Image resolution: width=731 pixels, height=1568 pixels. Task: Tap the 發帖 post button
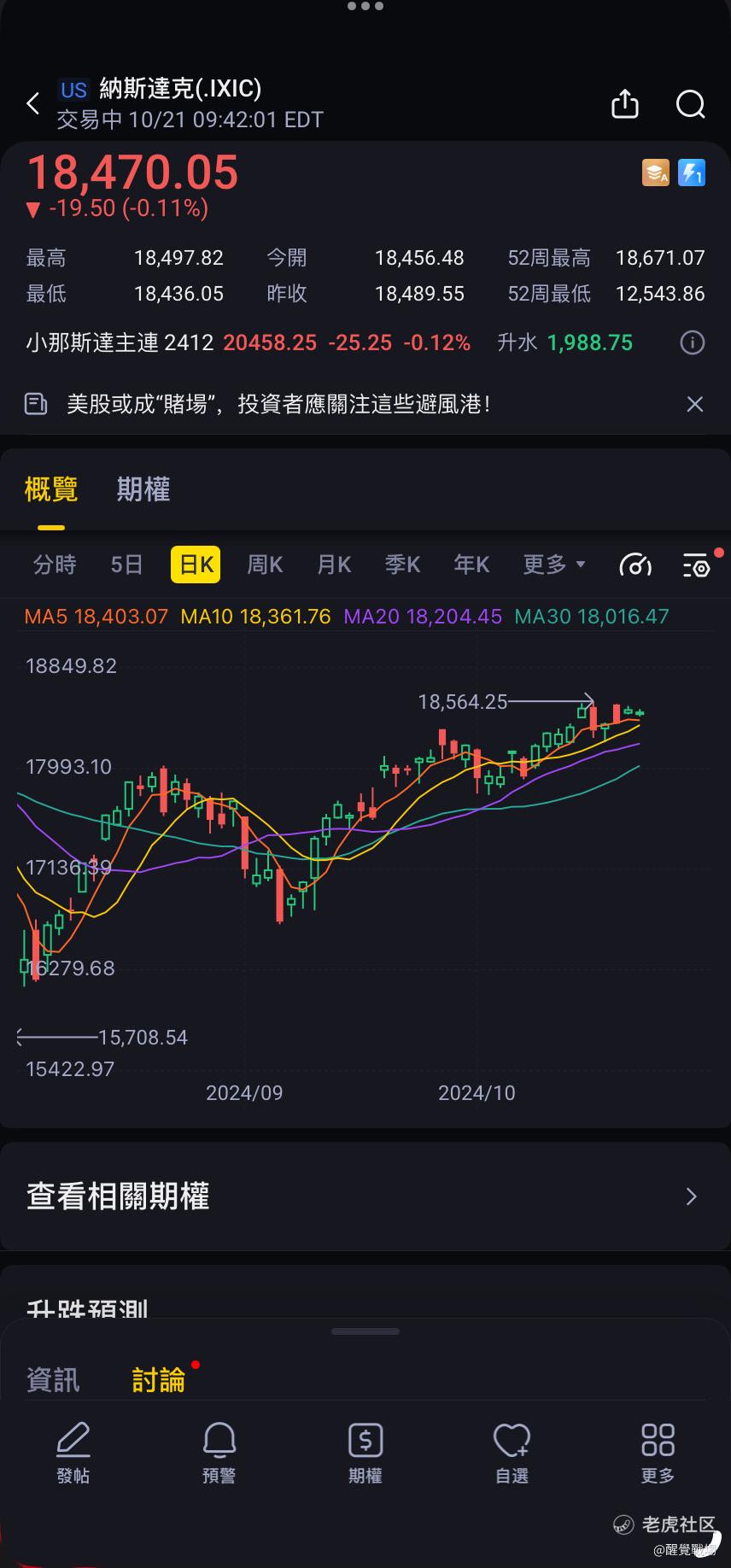pos(73,1453)
